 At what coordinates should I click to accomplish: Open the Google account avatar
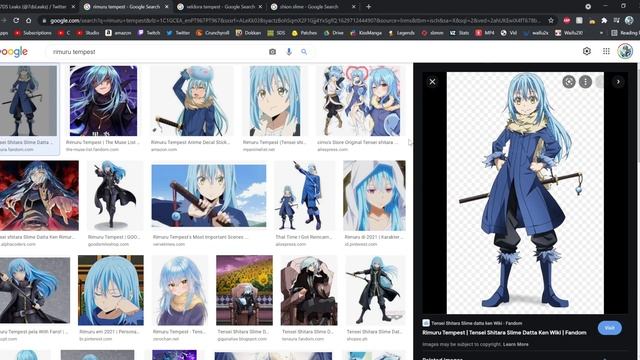point(625,51)
